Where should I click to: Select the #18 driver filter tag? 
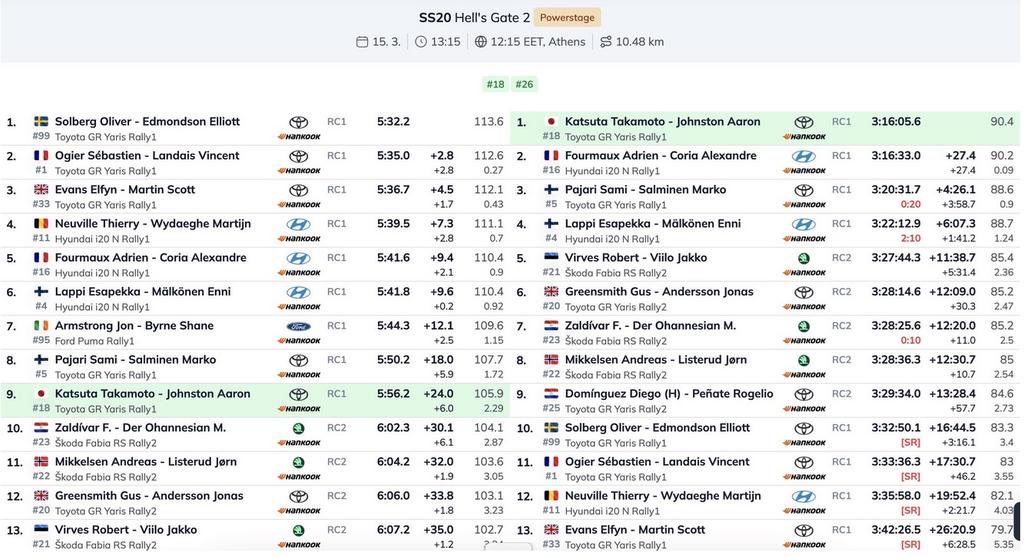point(495,84)
